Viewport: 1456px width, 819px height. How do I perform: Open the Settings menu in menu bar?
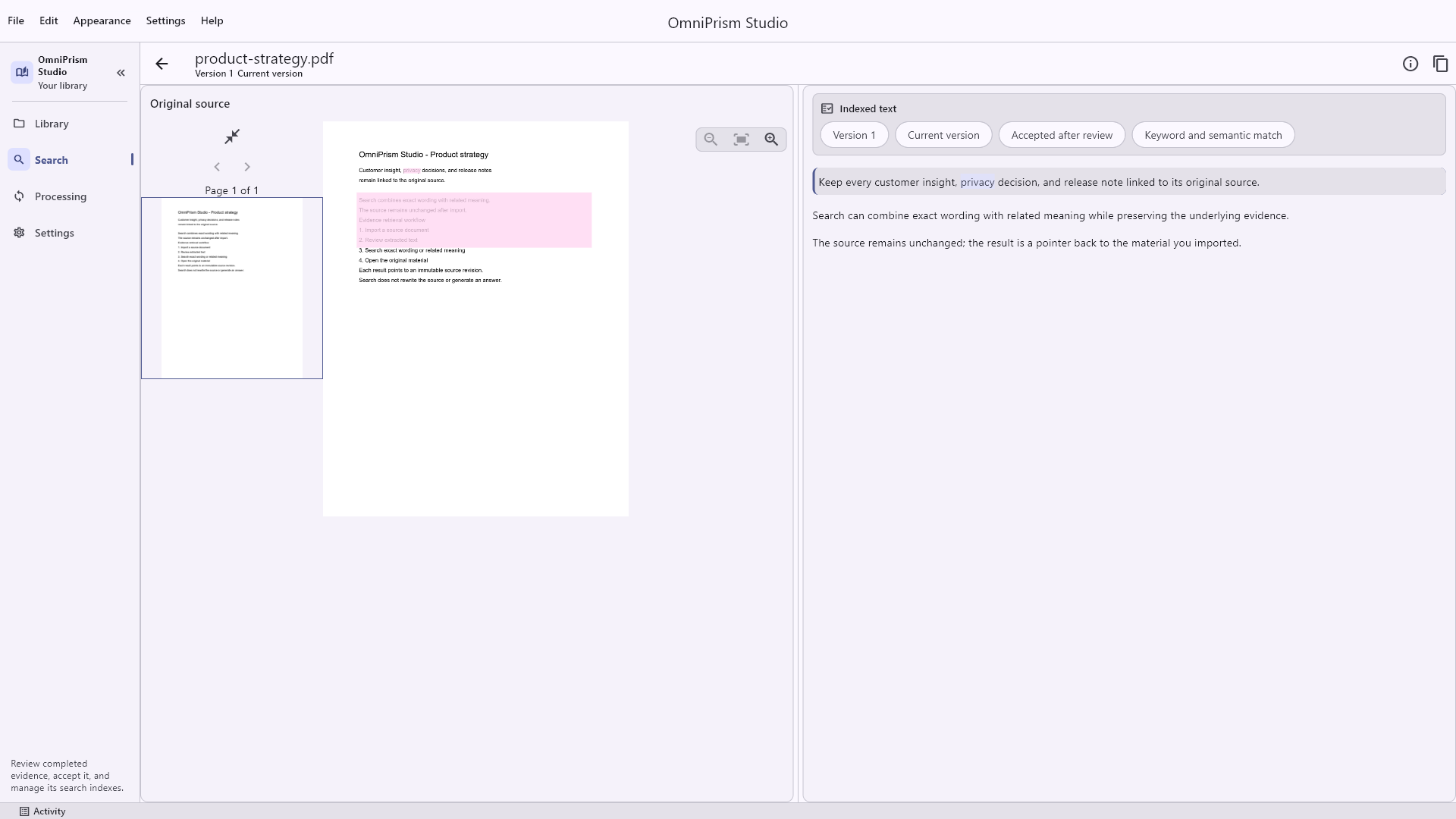tap(165, 20)
